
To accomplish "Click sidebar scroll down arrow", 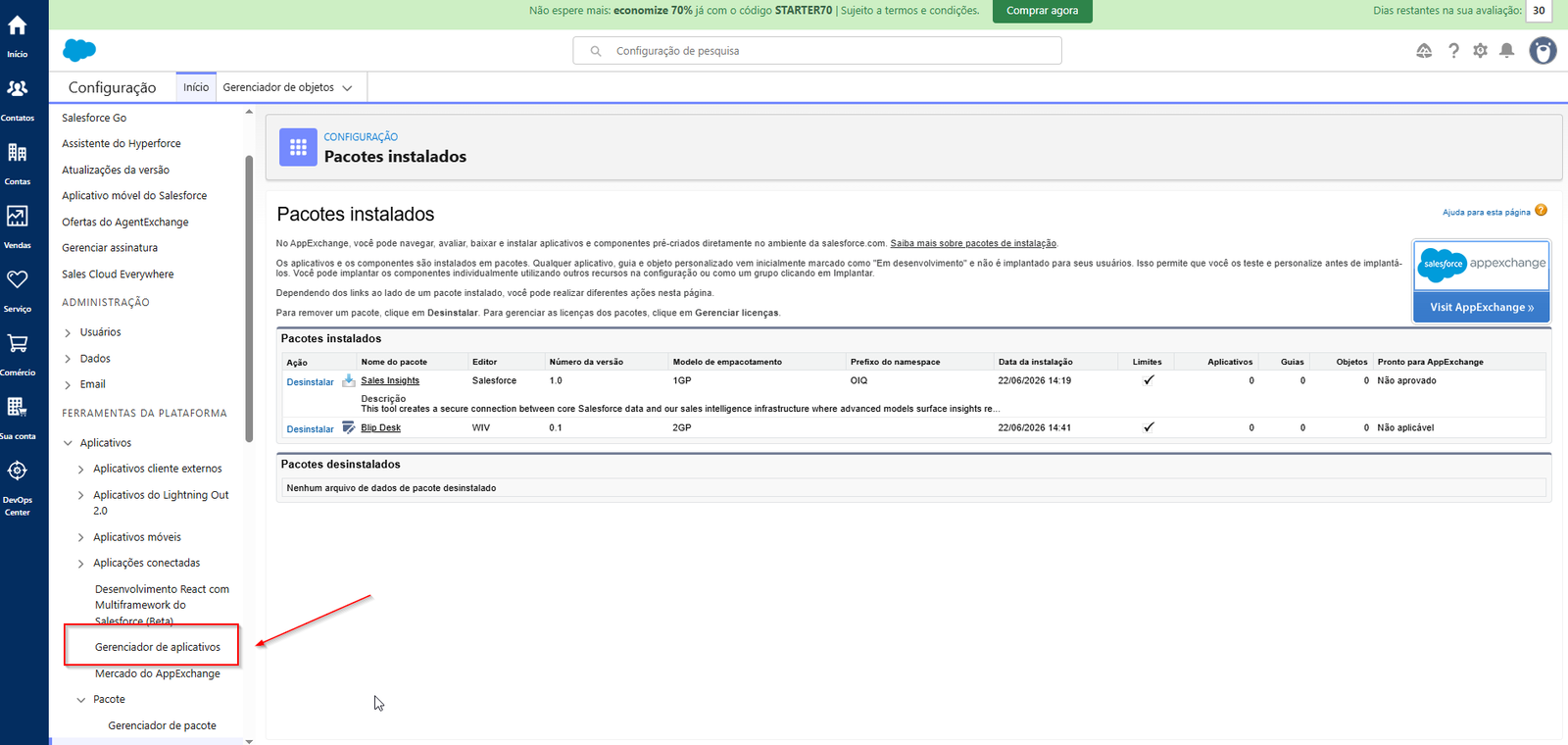I will pyautogui.click(x=249, y=741).
